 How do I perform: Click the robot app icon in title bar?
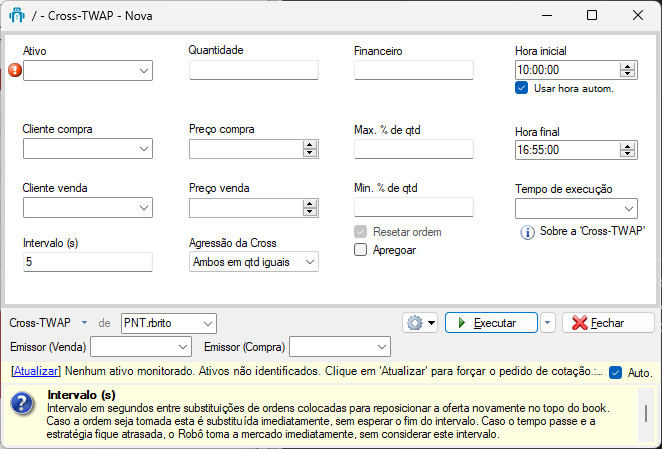17,16
